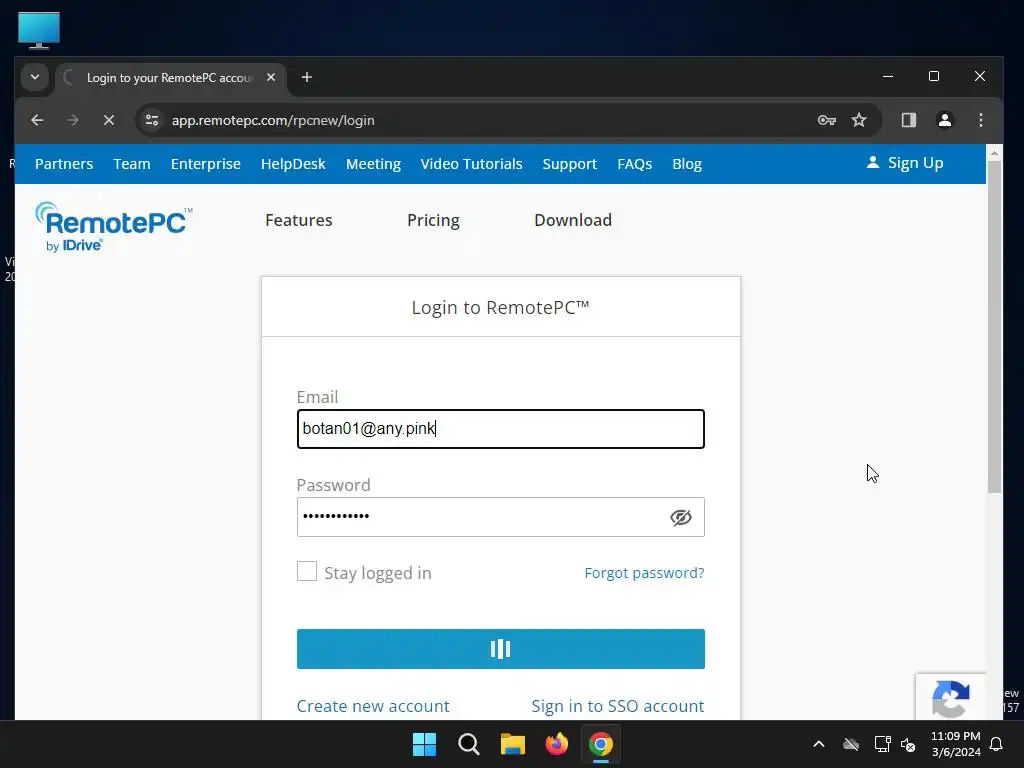Click the Chrome taskbar icon

(601, 744)
